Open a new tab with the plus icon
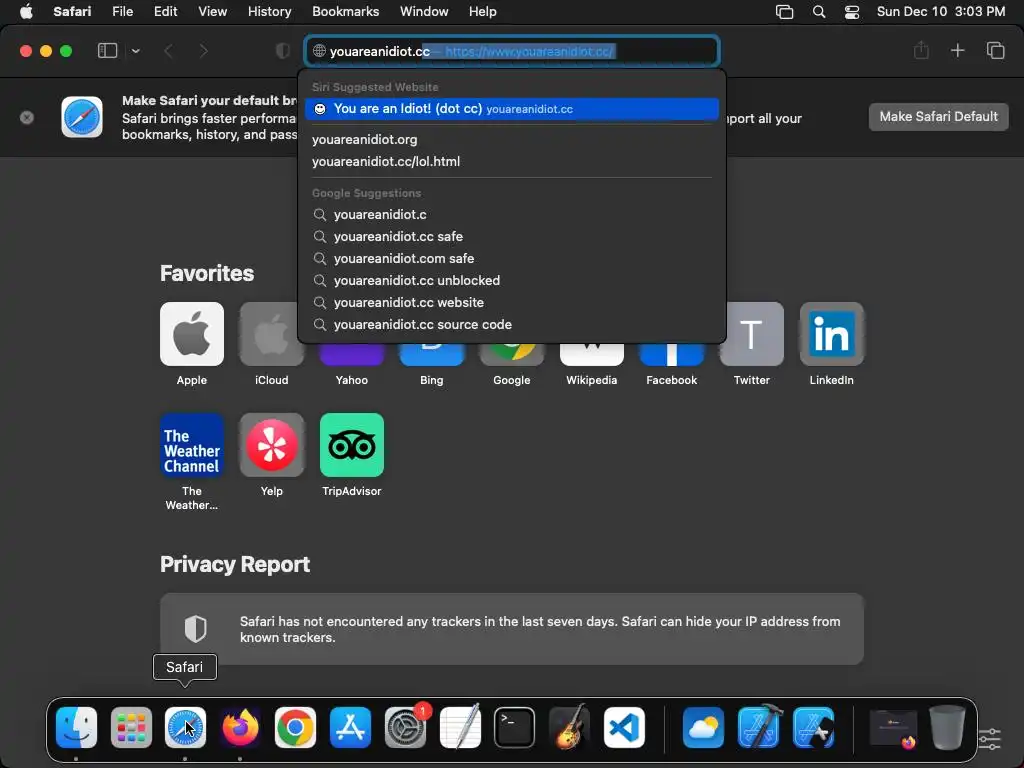This screenshot has width=1024, height=768. (x=957, y=51)
